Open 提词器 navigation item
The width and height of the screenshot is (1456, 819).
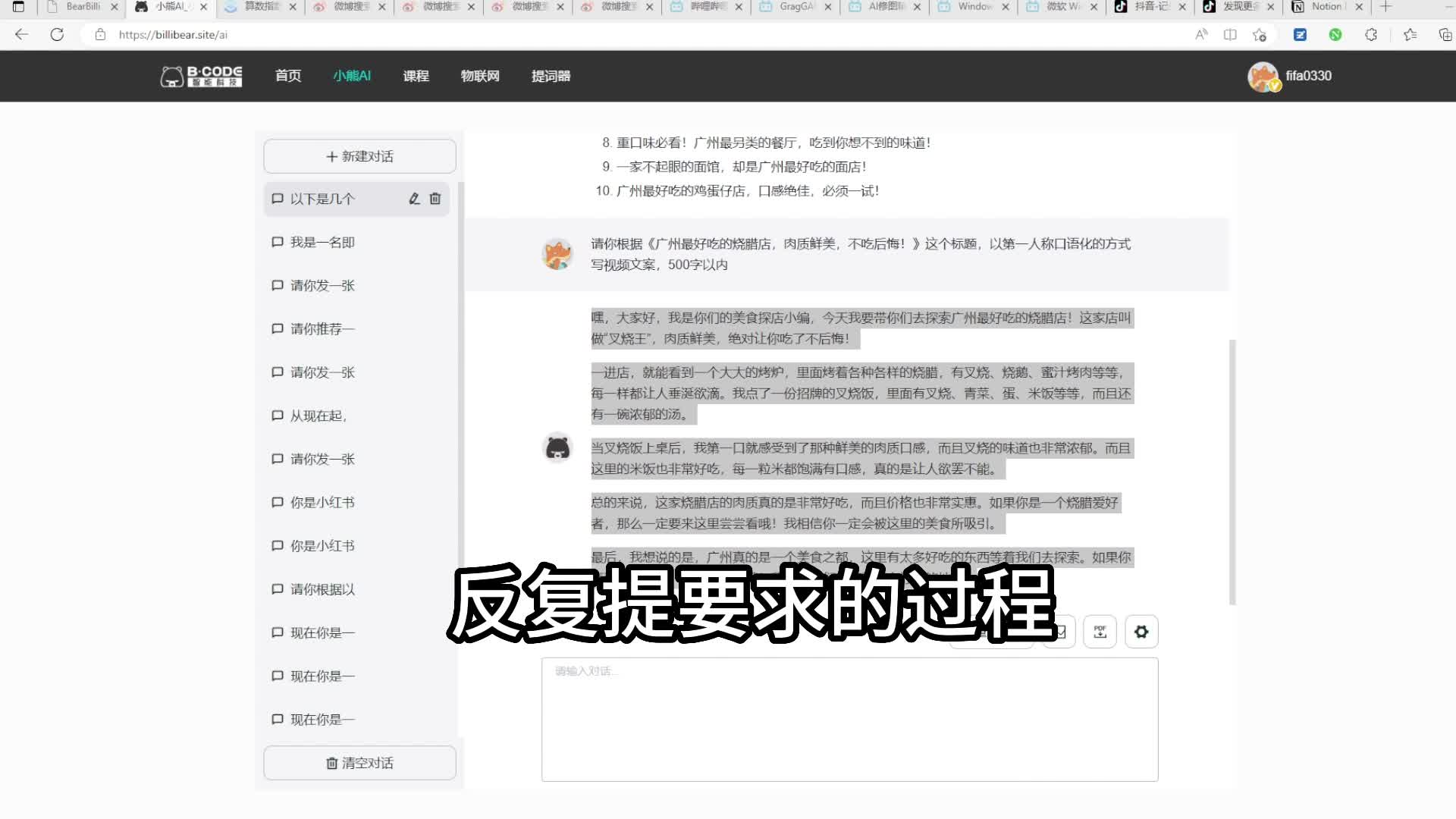coord(551,76)
